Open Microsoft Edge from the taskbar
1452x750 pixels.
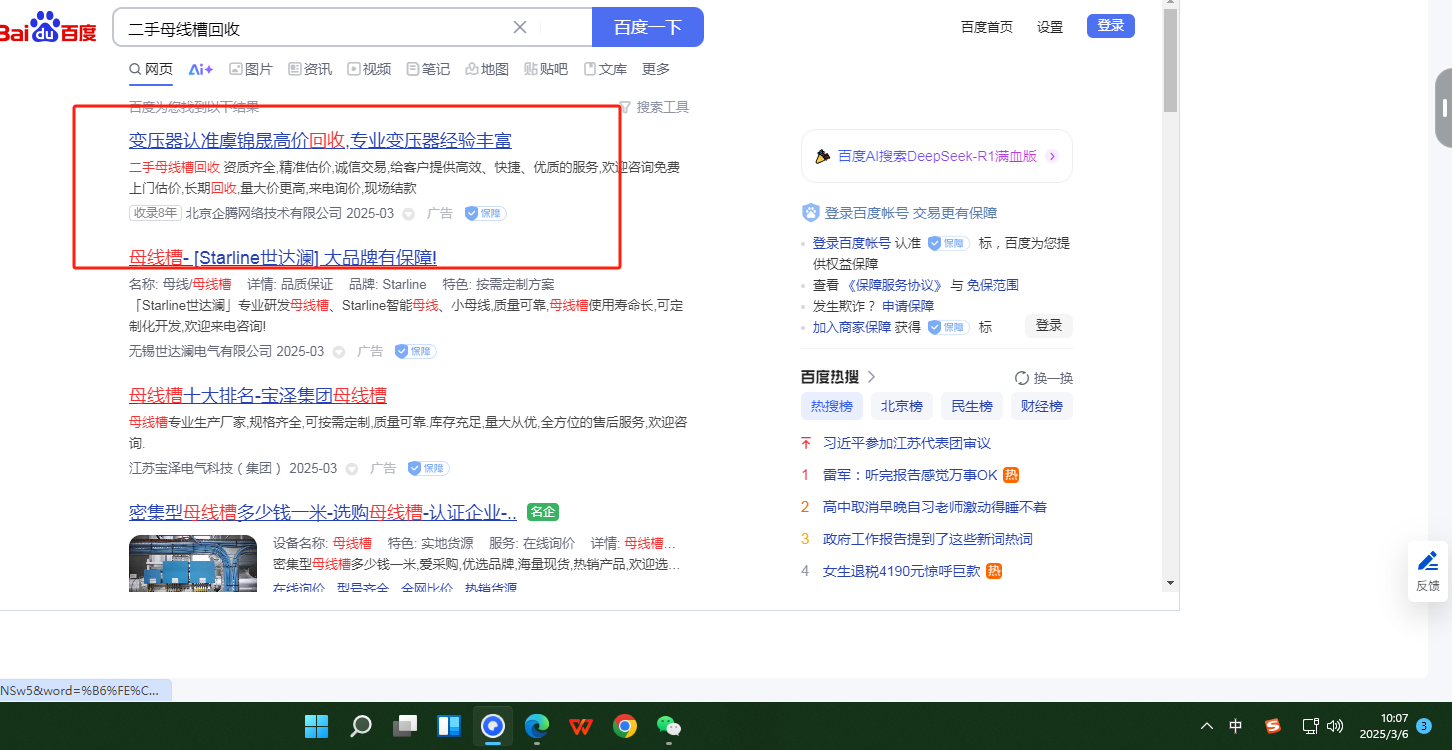(x=537, y=726)
